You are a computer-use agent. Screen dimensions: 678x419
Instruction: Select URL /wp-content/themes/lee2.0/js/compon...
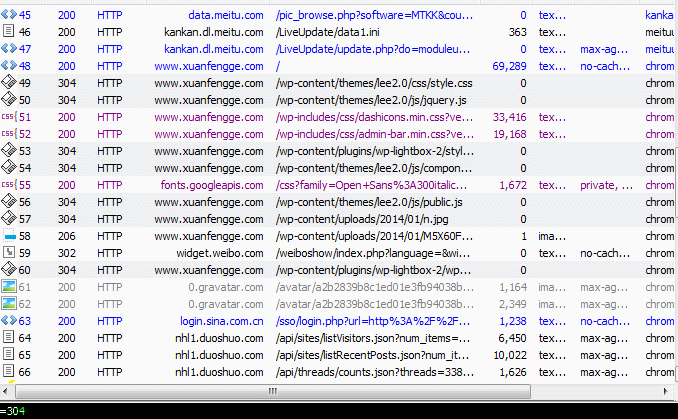(374, 168)
